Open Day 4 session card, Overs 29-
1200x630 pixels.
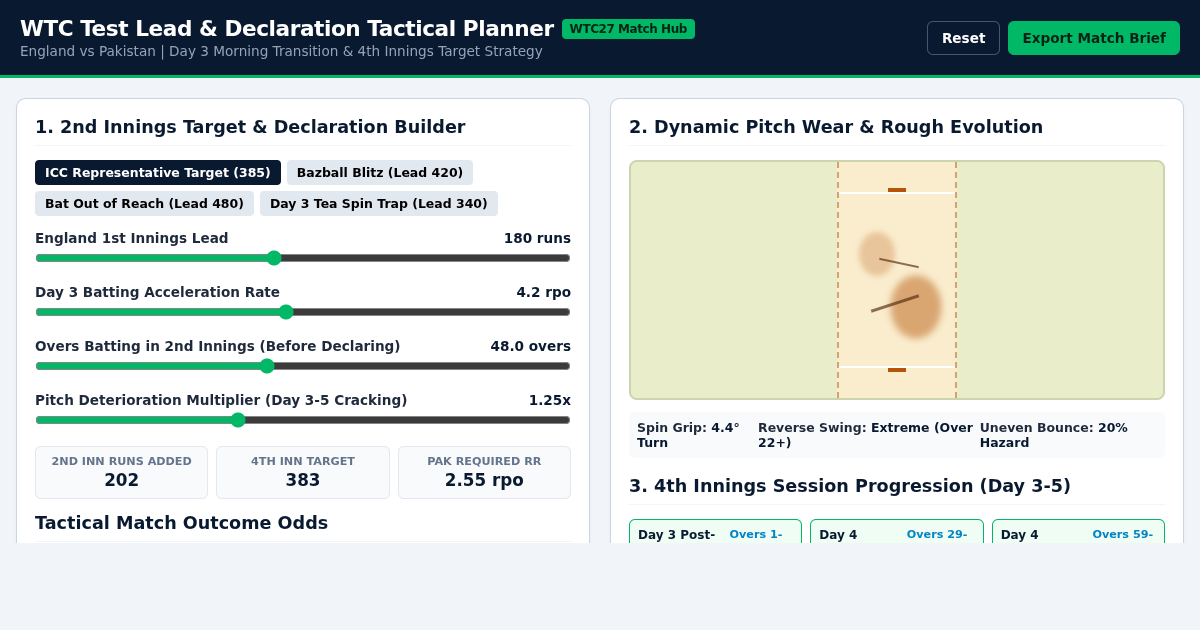(897, 532)
